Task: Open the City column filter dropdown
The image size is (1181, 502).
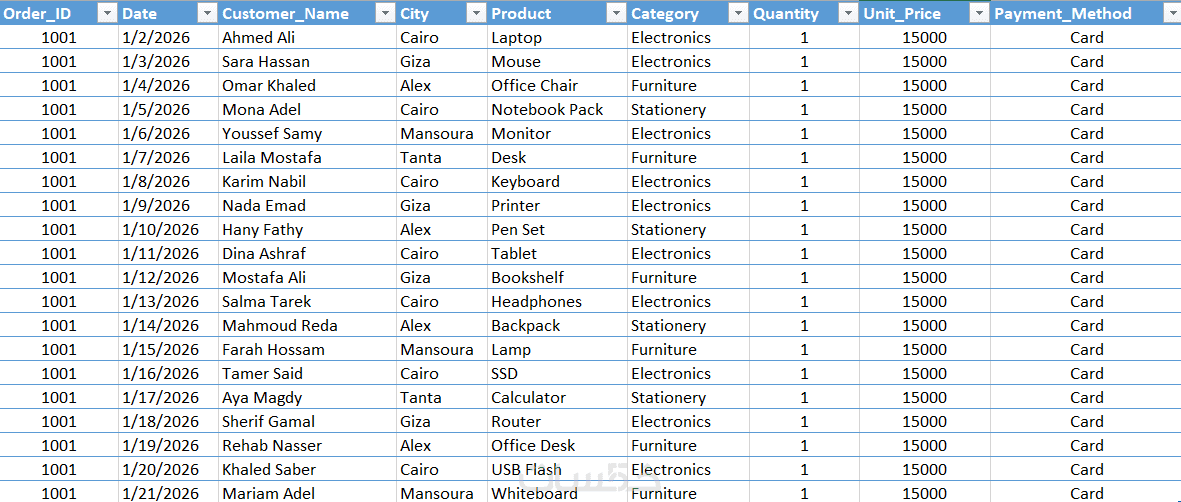Action: (x=476, y=13)
